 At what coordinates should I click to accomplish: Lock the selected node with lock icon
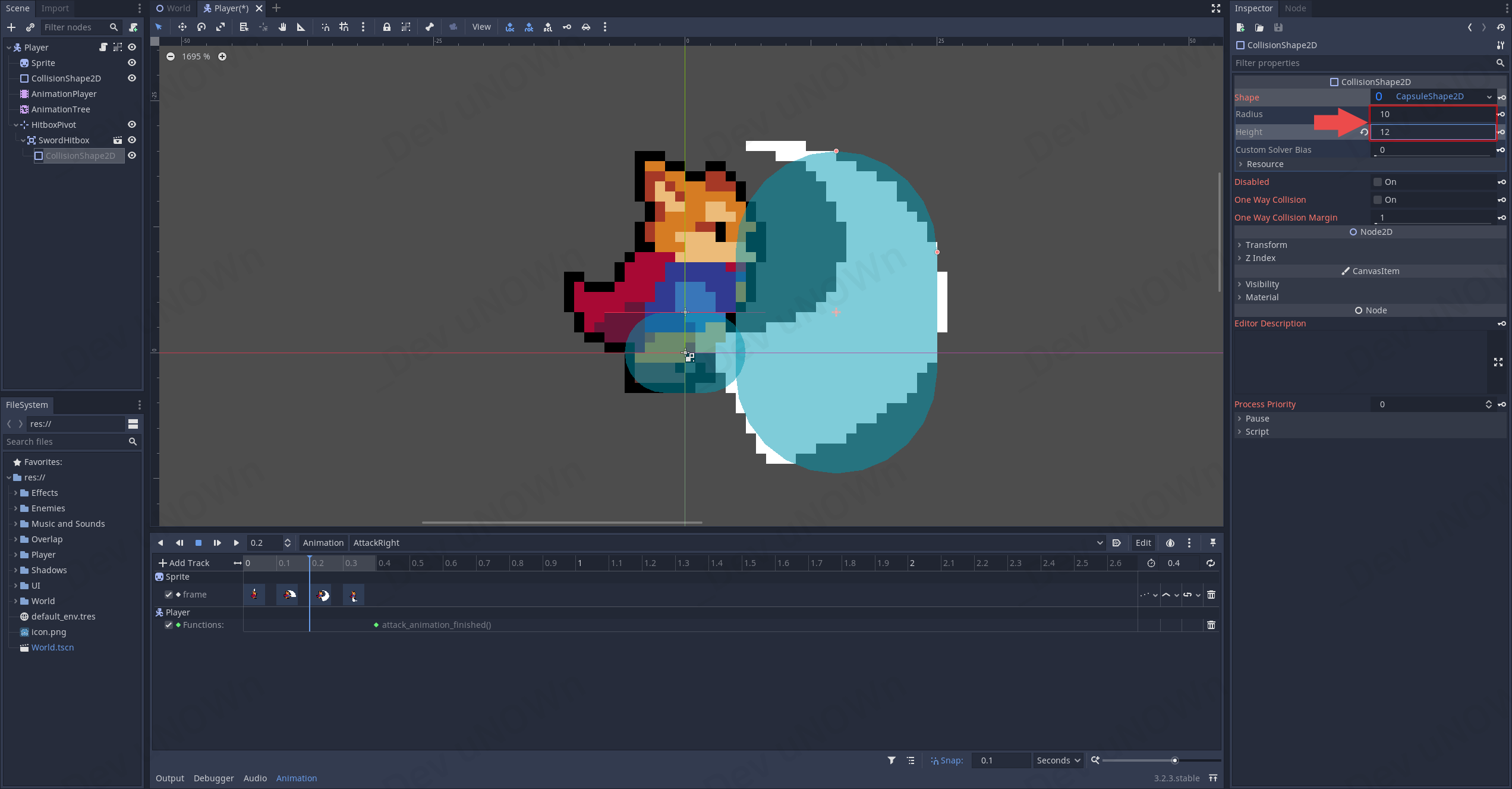386,27
